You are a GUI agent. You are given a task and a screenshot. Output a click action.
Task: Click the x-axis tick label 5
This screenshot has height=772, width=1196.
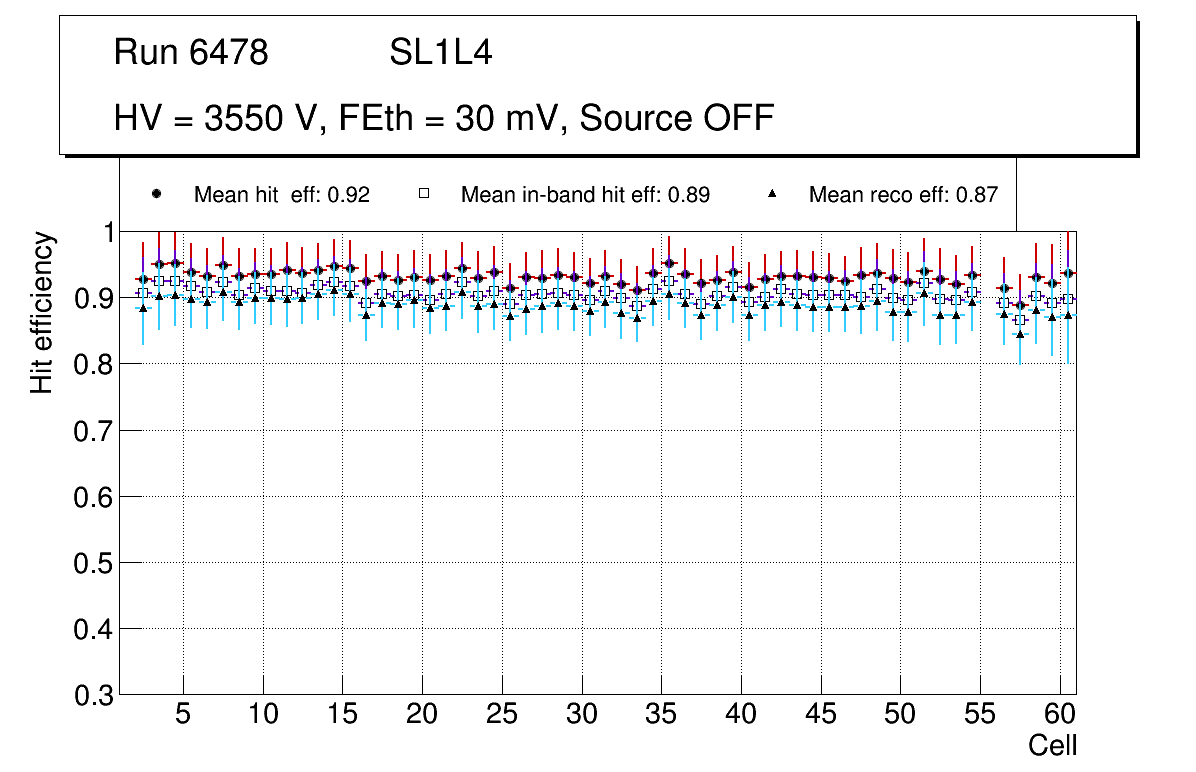point(183,716)
